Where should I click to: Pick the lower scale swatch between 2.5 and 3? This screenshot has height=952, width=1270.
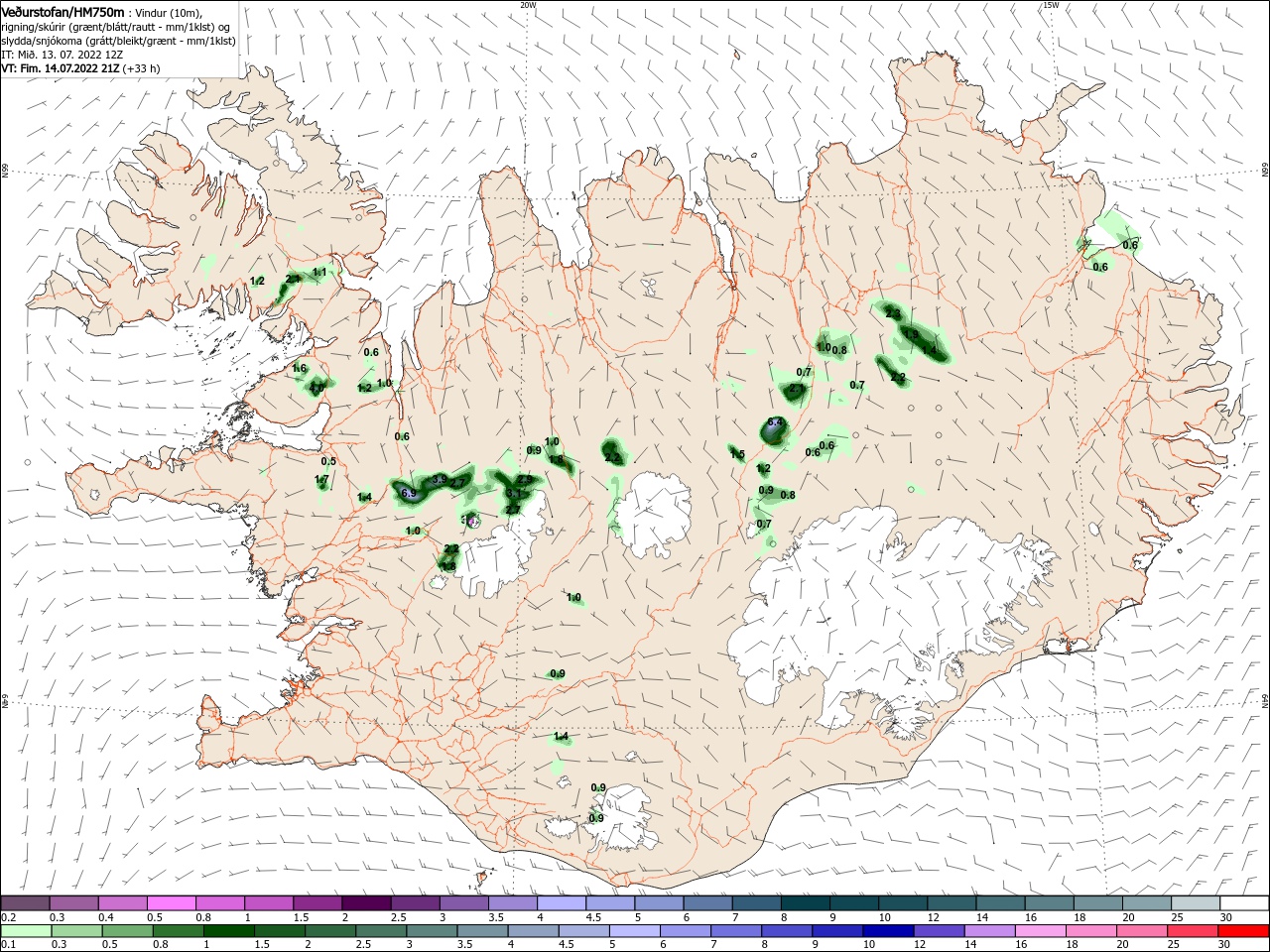click(381, 931)
